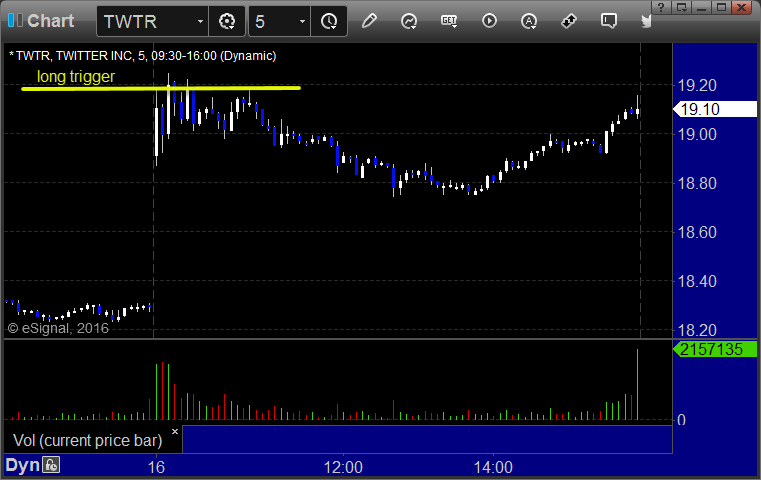Click the Vol (current price bar) label

(87, 440)
